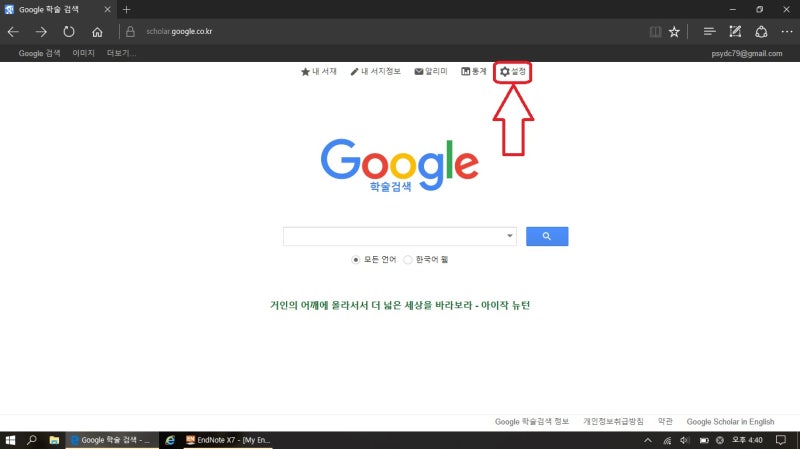Open taskbar search magnifier
Viewport: 800px width, 449px height.
32,440
